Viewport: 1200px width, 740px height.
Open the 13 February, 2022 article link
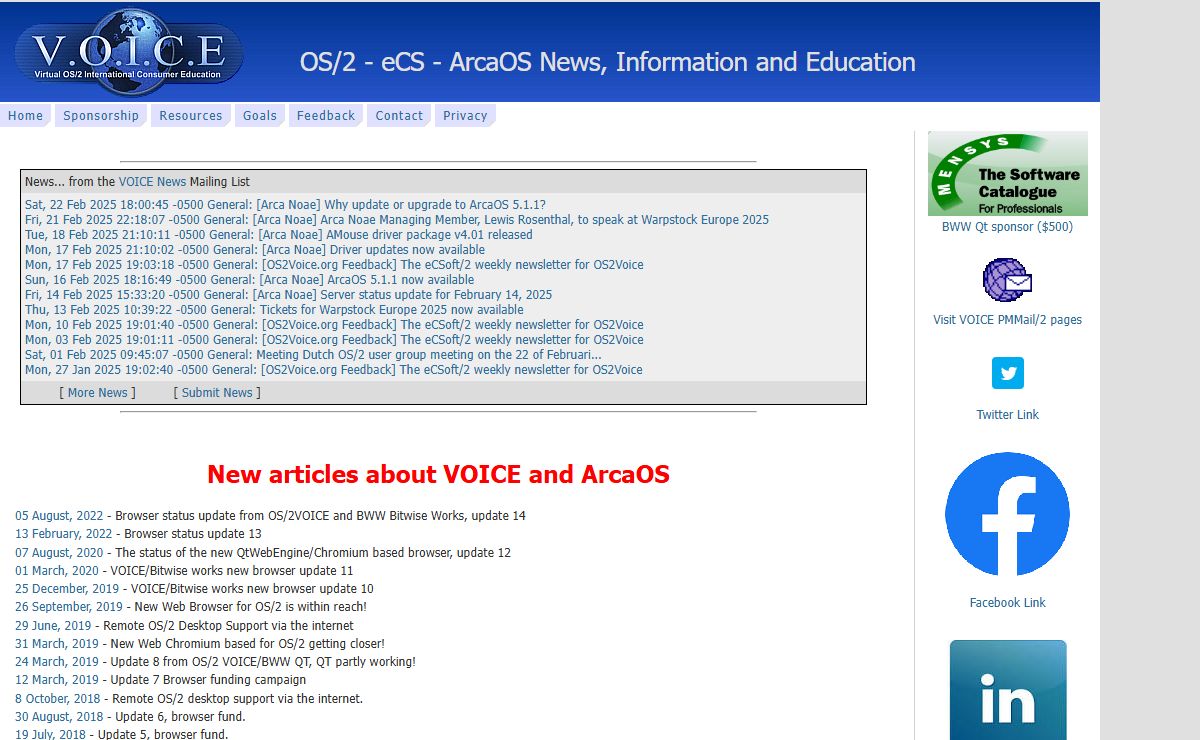coord(64,534)
